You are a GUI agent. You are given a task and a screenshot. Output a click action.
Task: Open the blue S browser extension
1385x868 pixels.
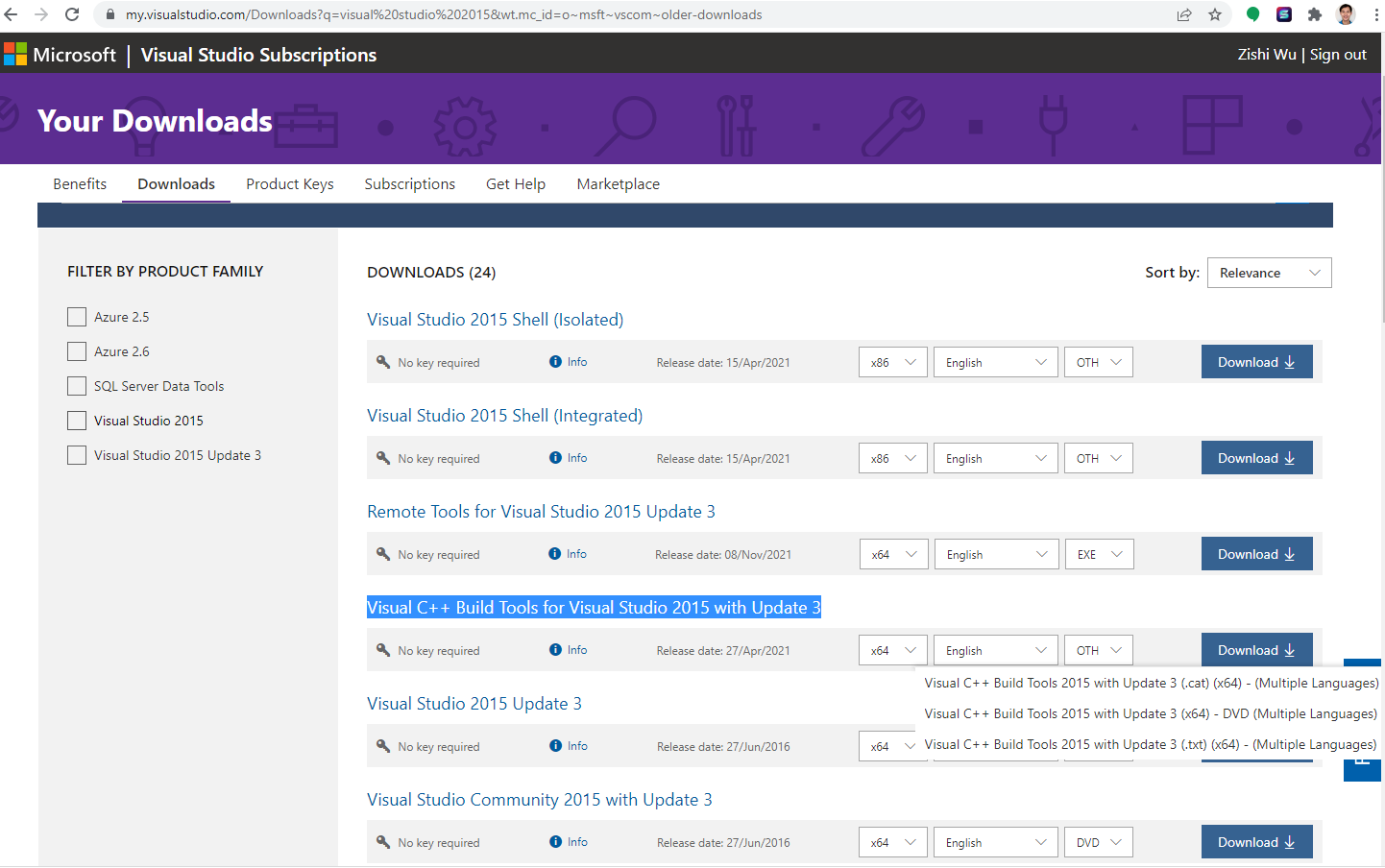pos(1284,14)
